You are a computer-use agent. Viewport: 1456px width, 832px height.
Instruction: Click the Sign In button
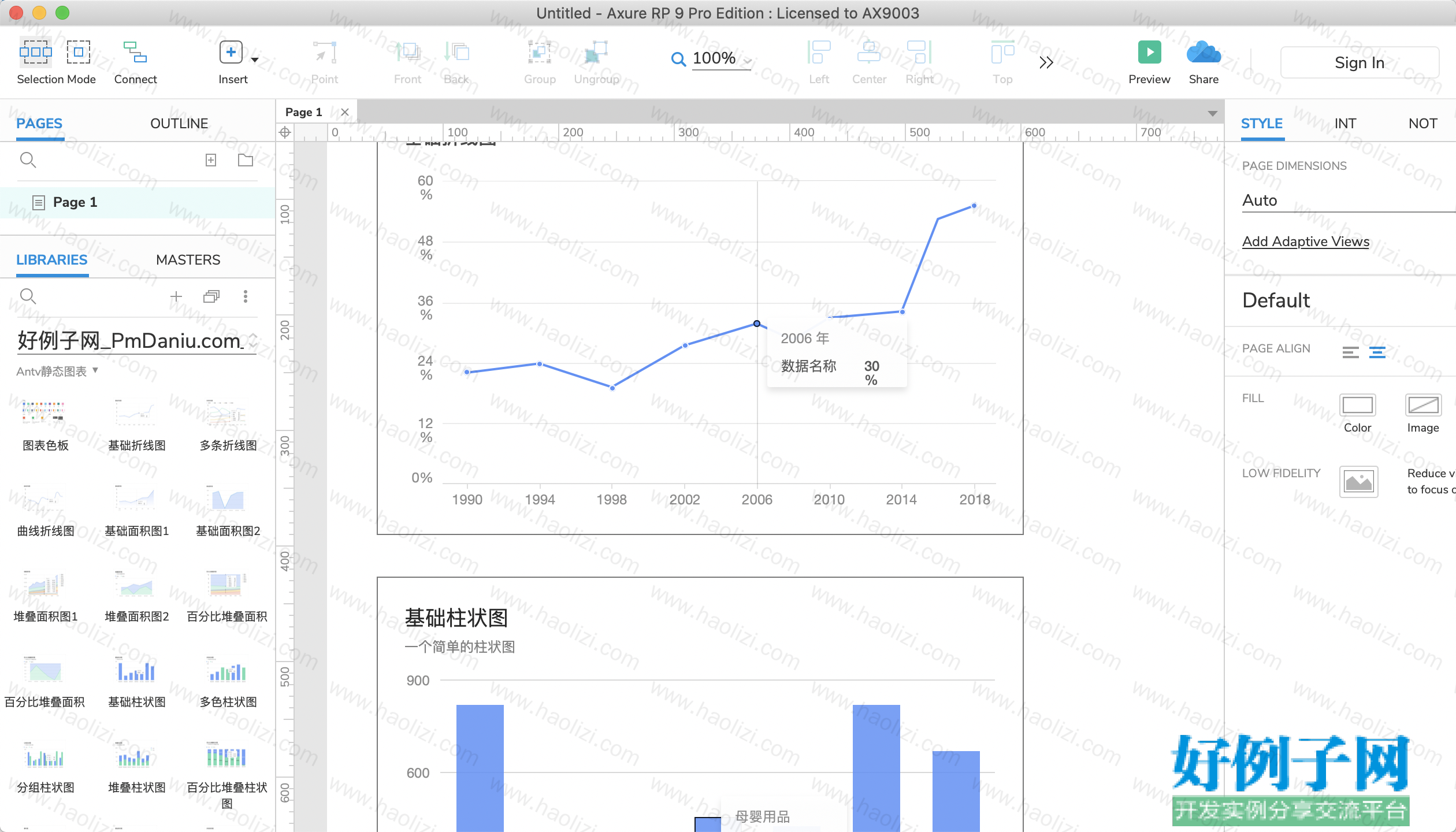click(1360, 62)
